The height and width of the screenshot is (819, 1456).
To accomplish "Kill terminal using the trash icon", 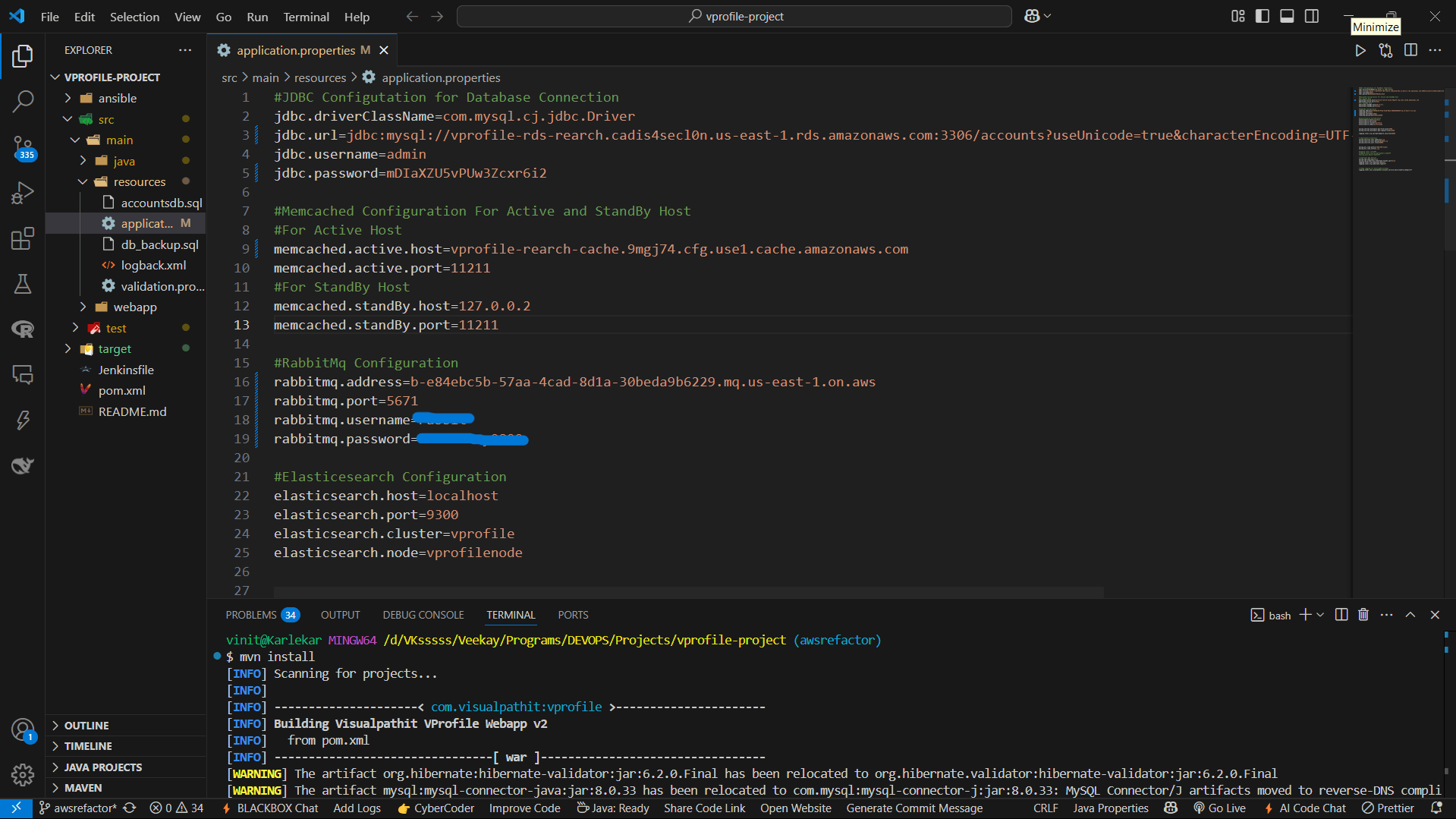I will [x=1363, y=615].
